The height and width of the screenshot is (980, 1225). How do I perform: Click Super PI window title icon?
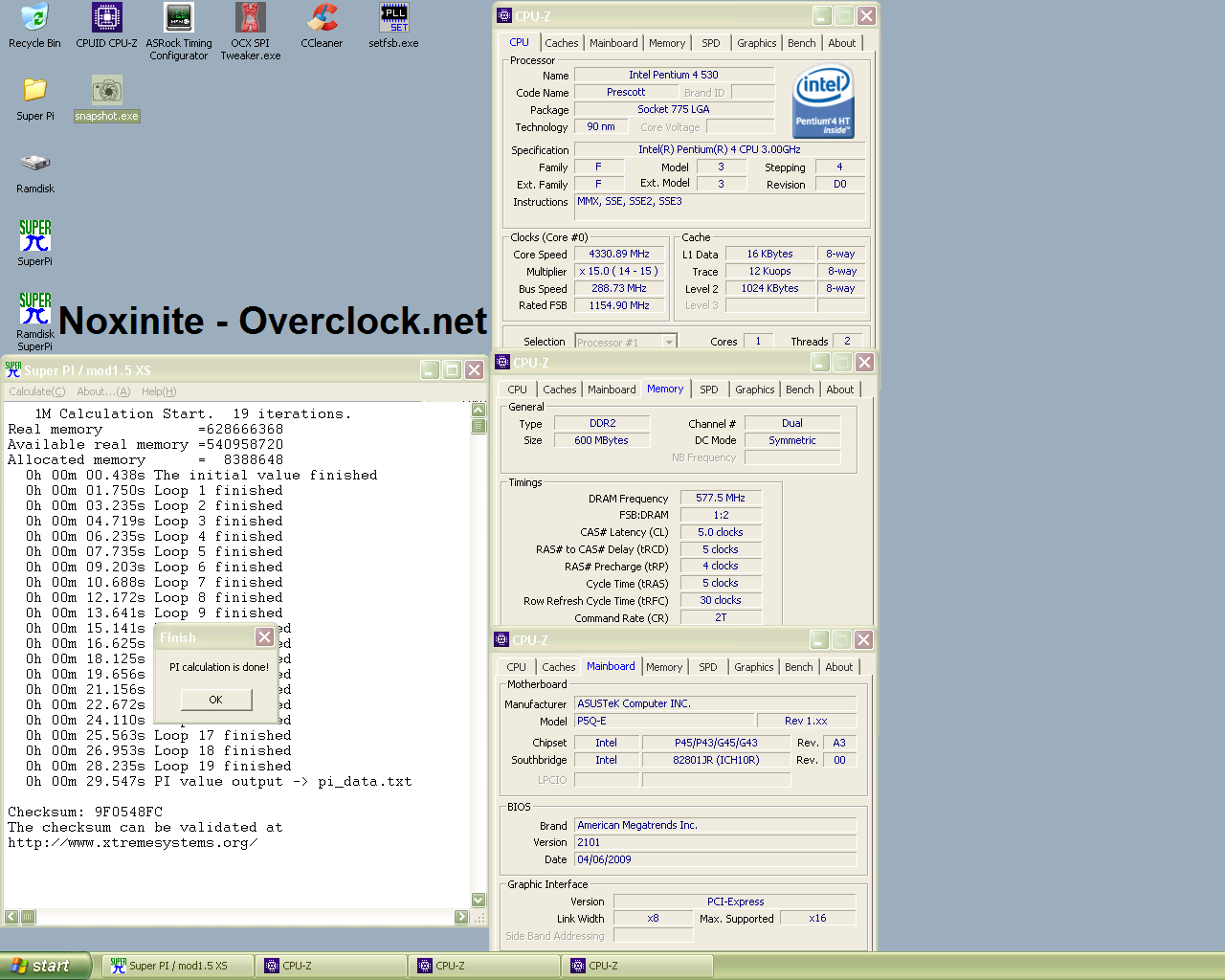[x=13, y=369]
